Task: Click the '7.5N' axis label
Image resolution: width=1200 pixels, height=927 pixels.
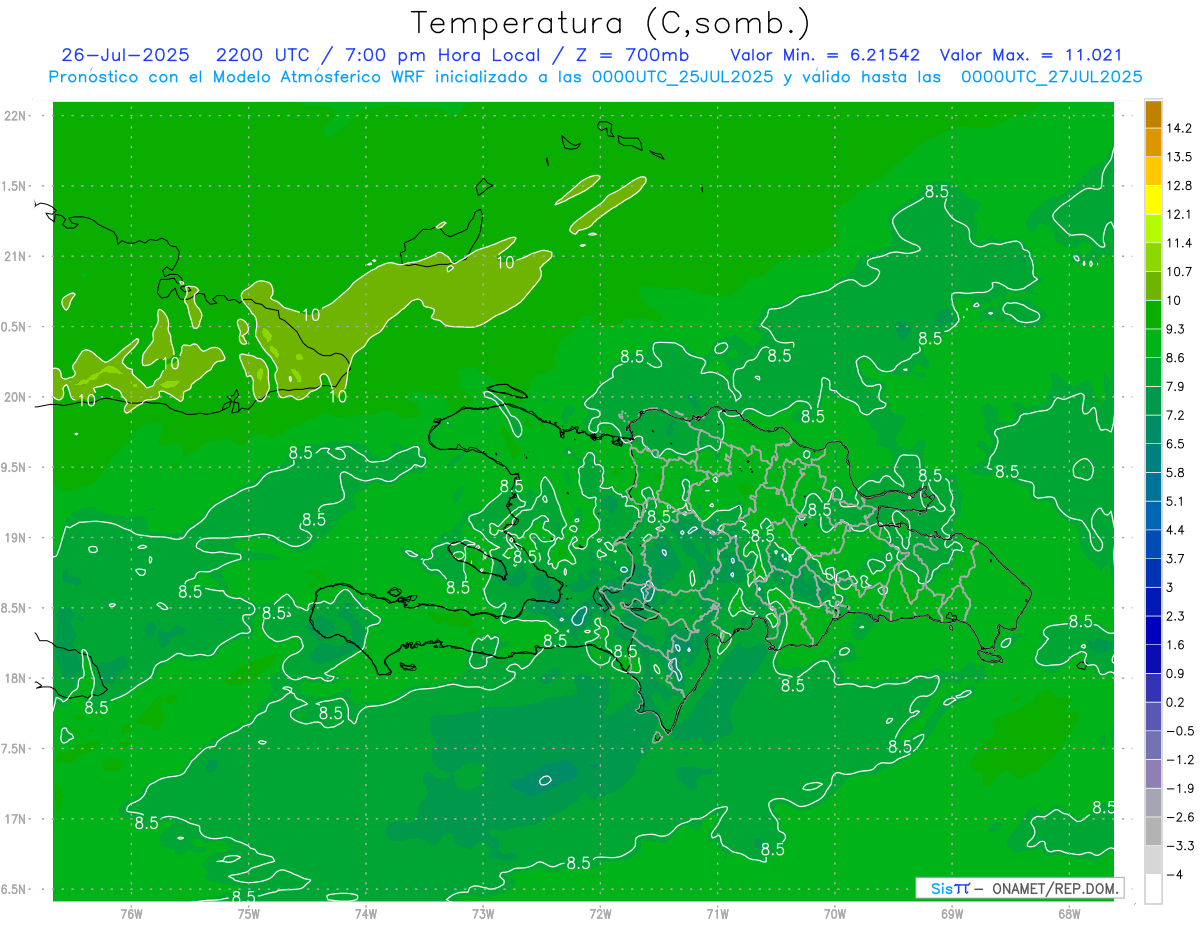Action: pos(15,749)
